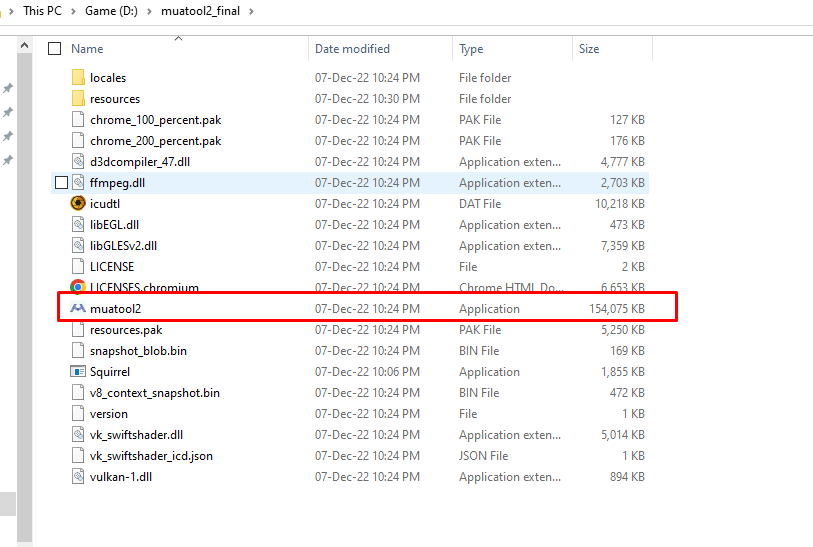Image resolution: width=813 pixels, height=547 pixels.
Task: Select the resources folder icon
Action: (x=79, y=99)
